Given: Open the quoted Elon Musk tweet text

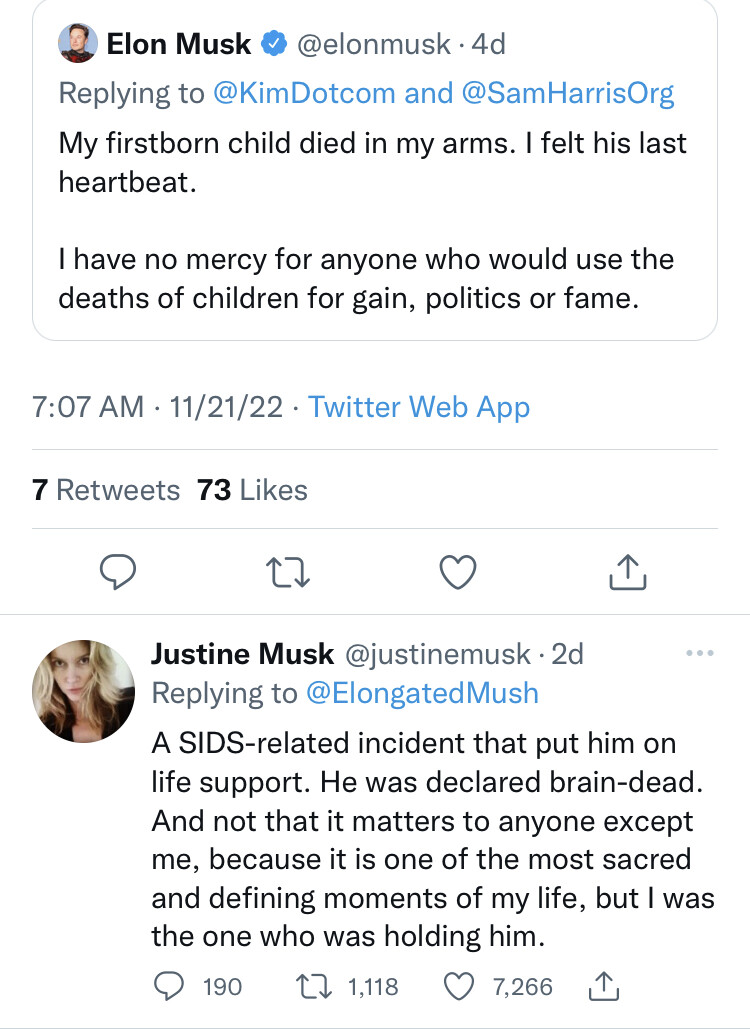Looking at the screenshot, I should (373, 220).
